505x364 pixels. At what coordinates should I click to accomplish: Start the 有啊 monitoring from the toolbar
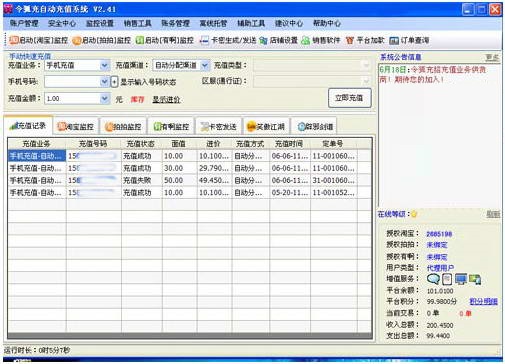point(165,40)
